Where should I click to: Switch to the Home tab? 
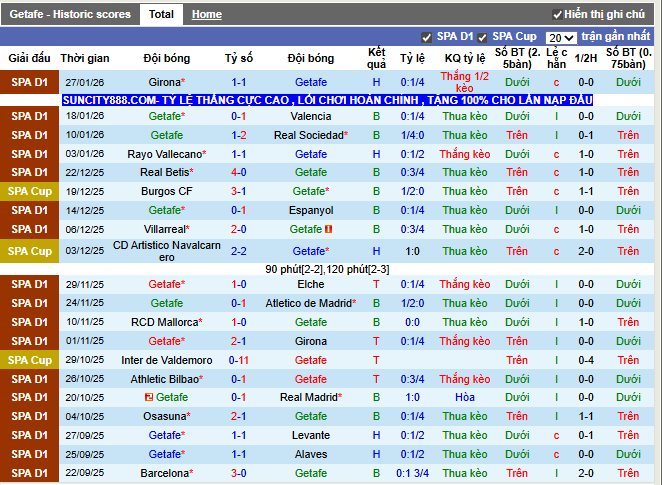(206, 15)
